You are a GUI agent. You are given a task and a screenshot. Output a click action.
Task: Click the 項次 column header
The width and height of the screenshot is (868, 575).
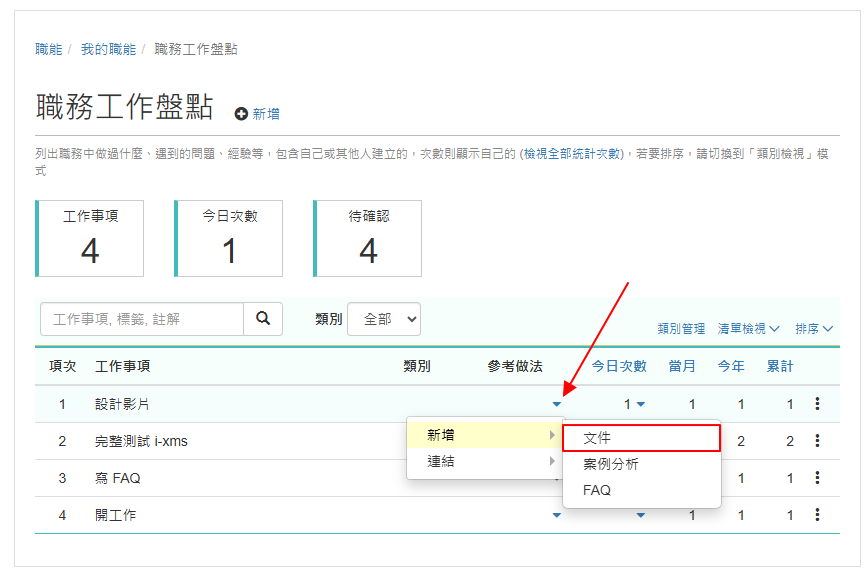tap(63, 366)
